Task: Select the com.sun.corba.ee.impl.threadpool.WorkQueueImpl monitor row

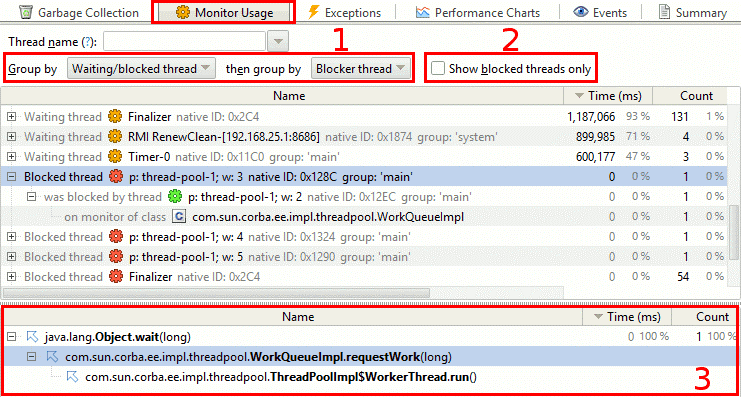Action: (x=364, y=217)
